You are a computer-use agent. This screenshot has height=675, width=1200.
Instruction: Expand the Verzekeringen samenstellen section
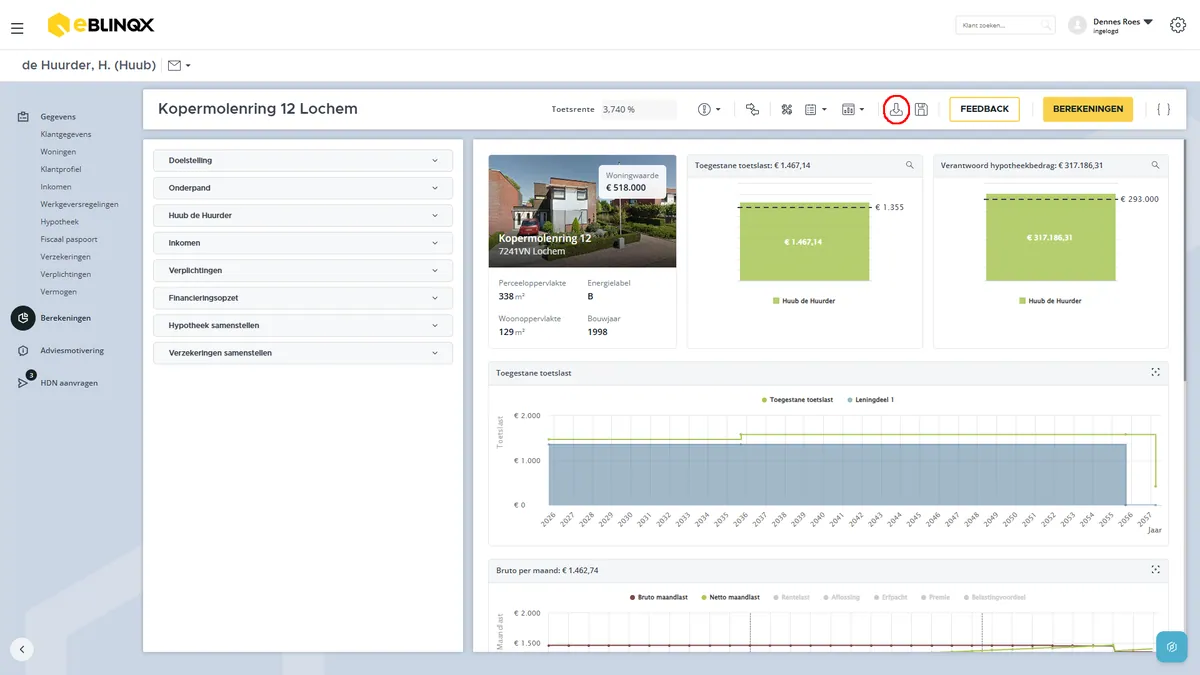[303, 353]
